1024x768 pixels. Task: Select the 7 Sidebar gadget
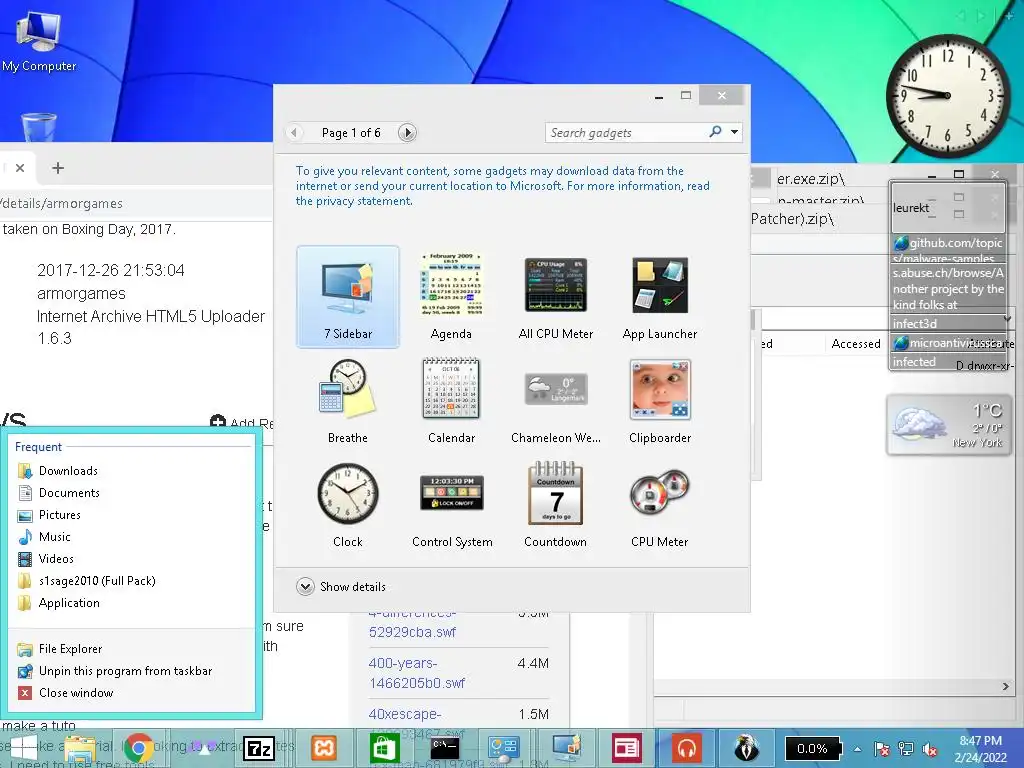pyautogui.click(x=348, y=296)
